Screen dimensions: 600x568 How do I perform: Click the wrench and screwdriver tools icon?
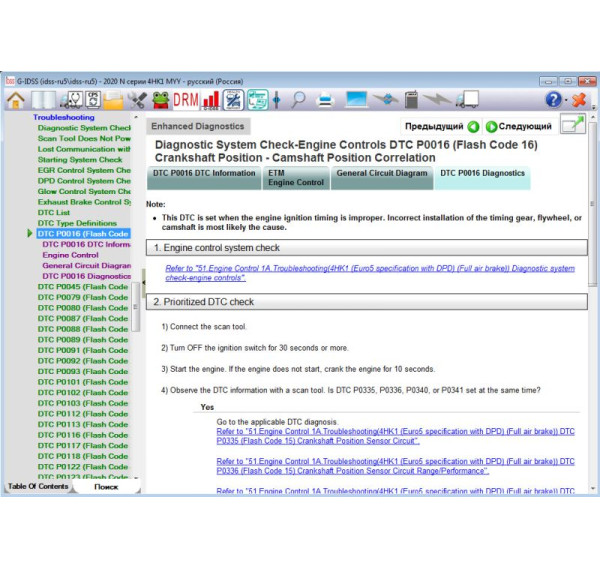136,100
